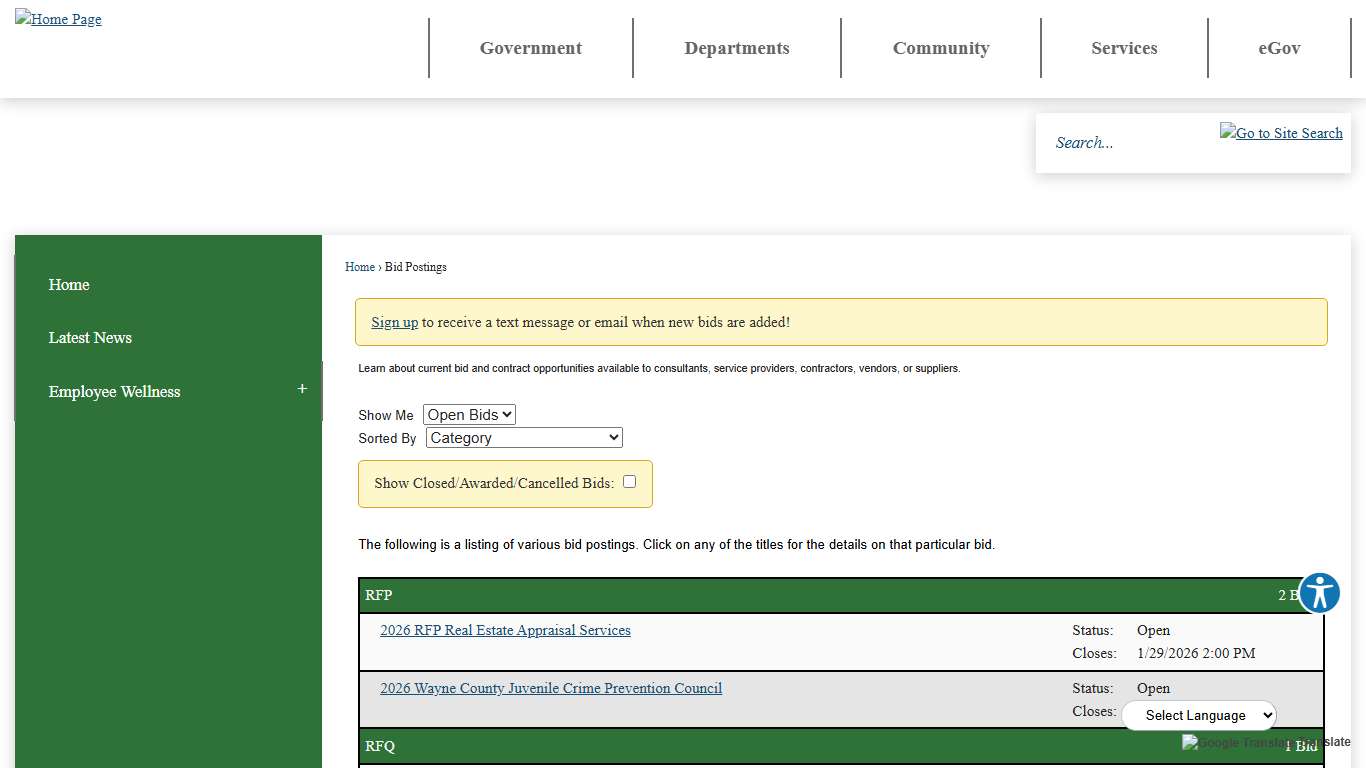This screenshot has width=1366, height=768.
Task: Open the eGov menu
Action: [1279, 48]
